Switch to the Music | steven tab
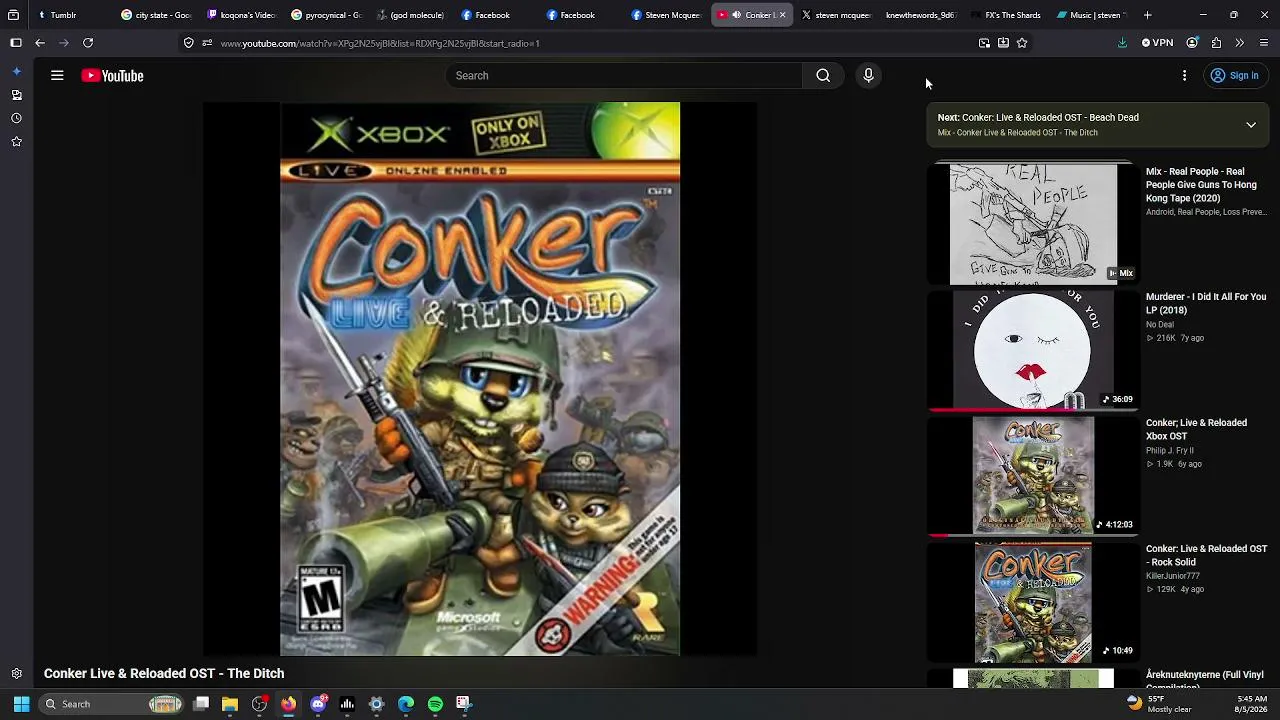1280x720 pixels. click(1091, 15)
